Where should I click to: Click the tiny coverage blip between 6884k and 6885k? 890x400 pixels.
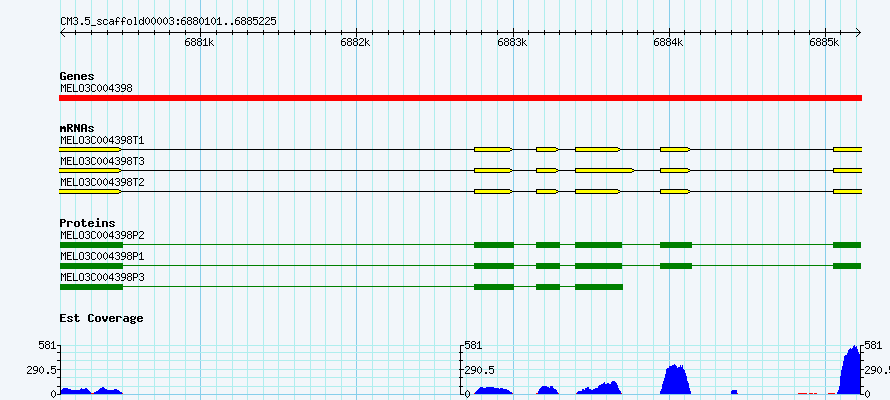click(x=734, y=392)
